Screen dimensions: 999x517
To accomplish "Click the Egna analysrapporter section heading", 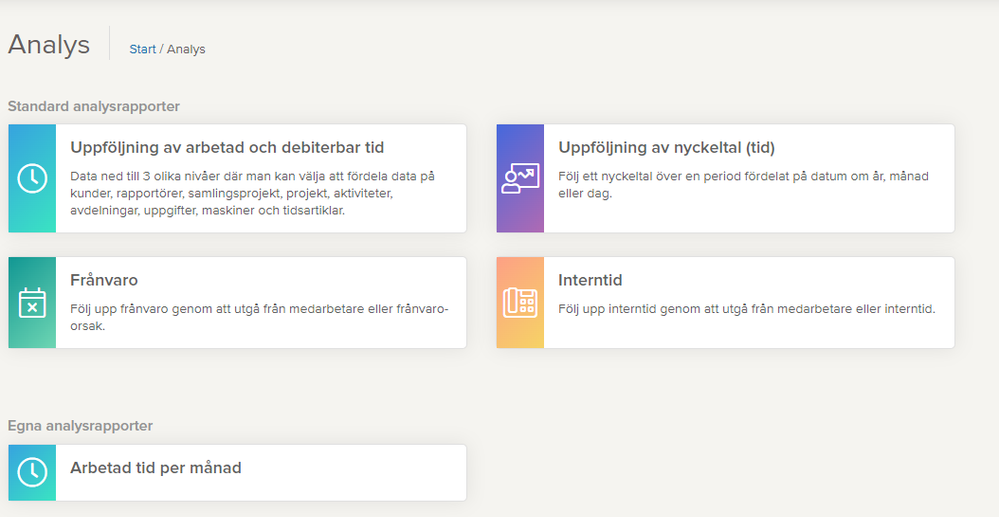I will pos(80,426).
